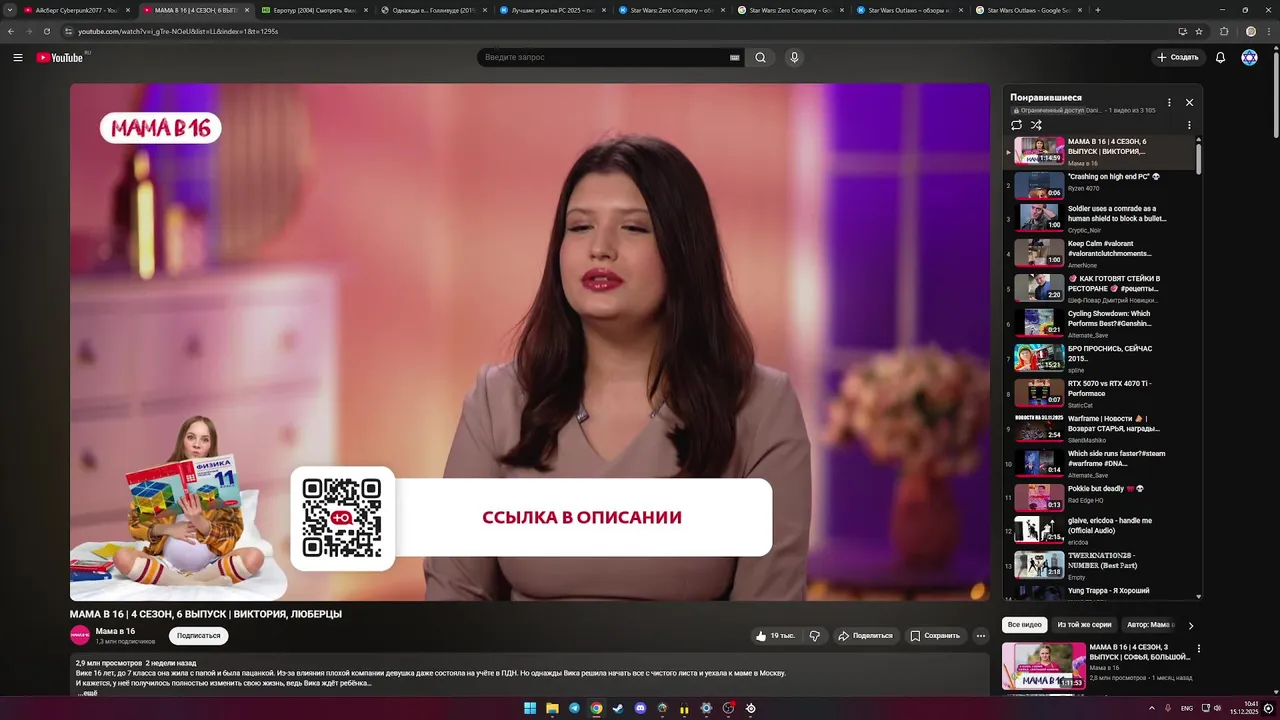Scan the QR code overlay in video
Screen dimensions: 1280x720
(x=342, y=518)
